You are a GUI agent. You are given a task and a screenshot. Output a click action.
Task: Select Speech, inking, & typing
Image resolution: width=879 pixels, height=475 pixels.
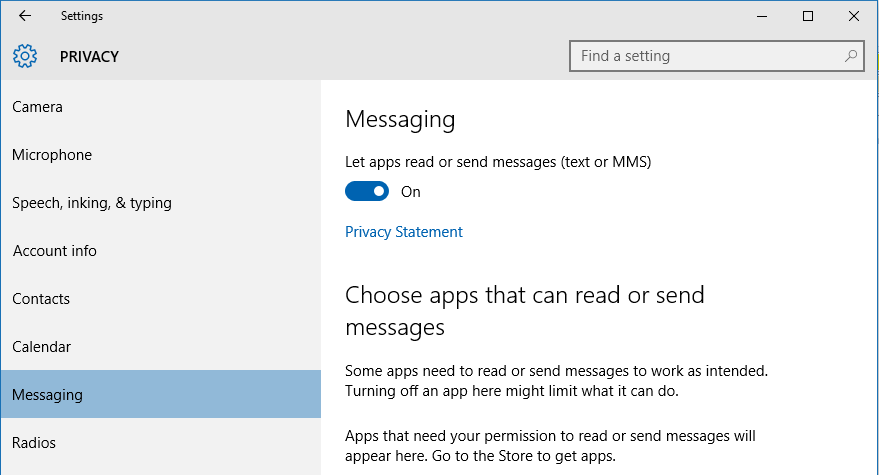click(x=161, y=202)
